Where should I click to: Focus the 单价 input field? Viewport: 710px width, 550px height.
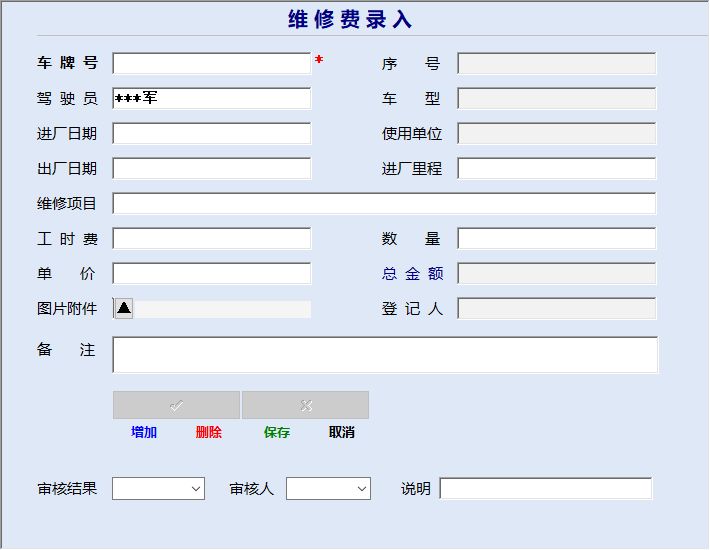(x=212, y=273)
